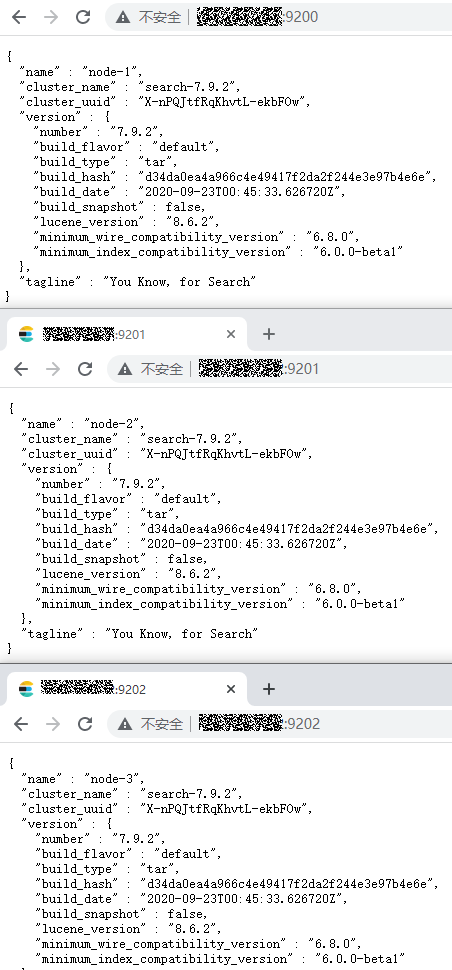Click the not-secure warning triangle for port 9202
This screenshot has width=452, height=970.
coord(126,724)
